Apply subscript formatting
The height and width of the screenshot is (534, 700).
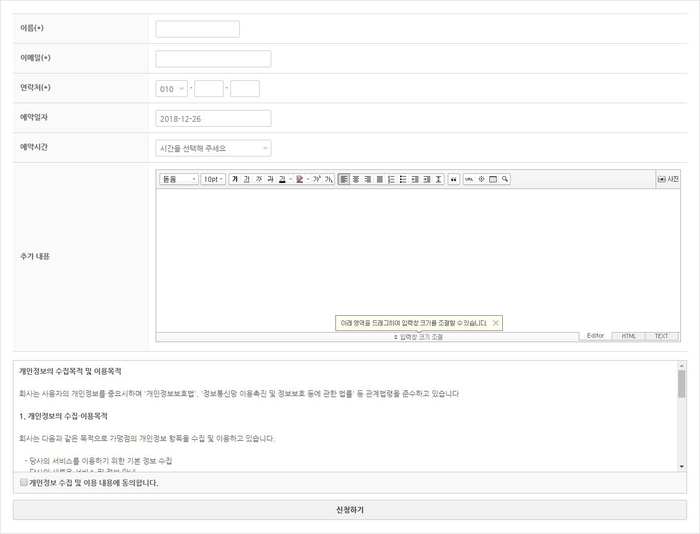point(329,179)
